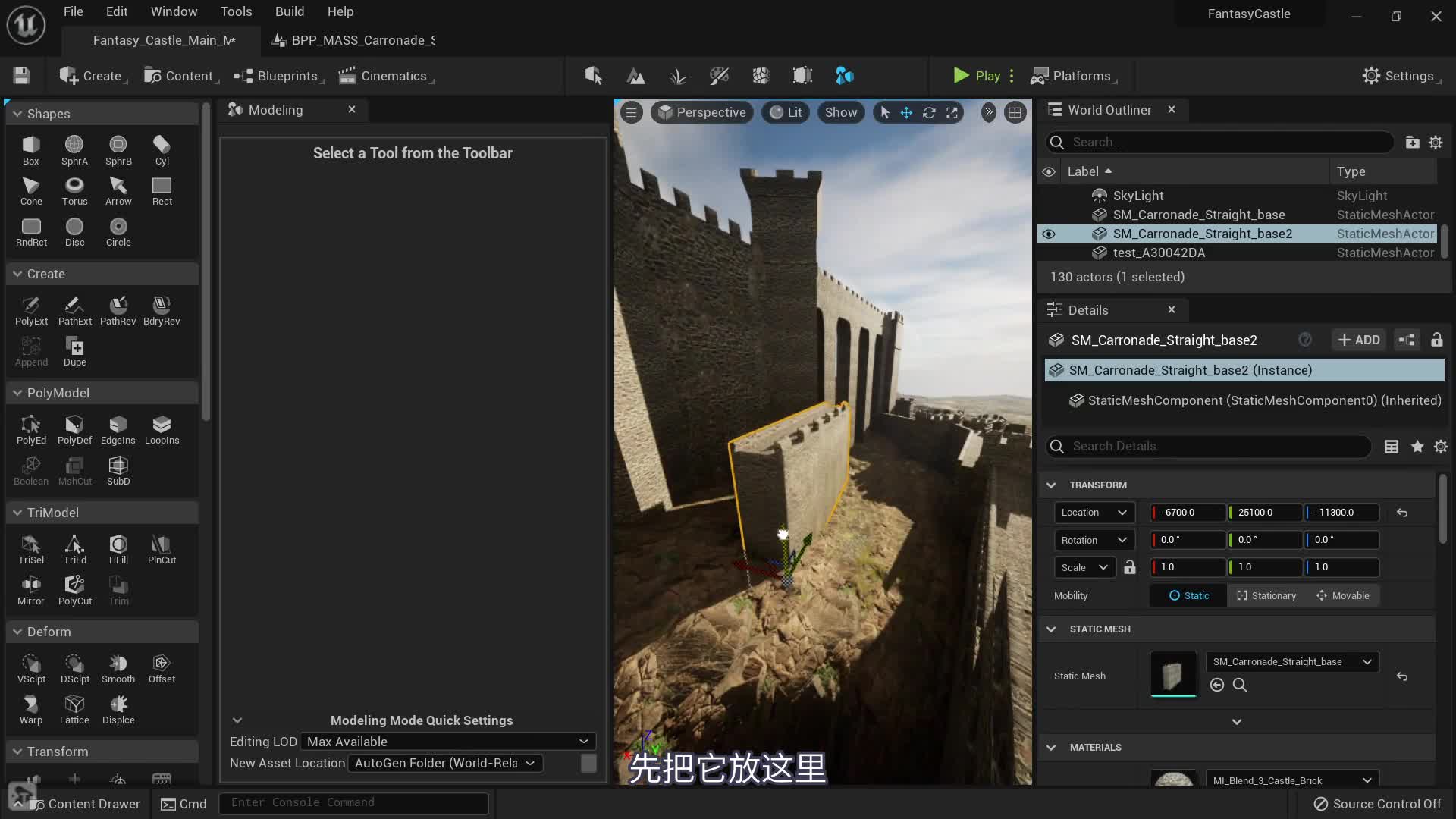Screen dimensions: 1456x819
Task: Activate the PathExt tool
Action: 74,311
